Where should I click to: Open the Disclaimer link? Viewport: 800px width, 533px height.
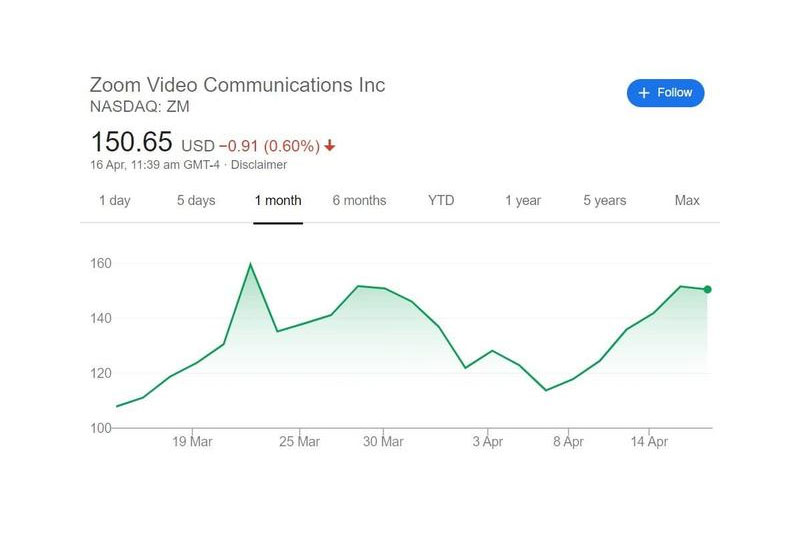click(259, 165)
